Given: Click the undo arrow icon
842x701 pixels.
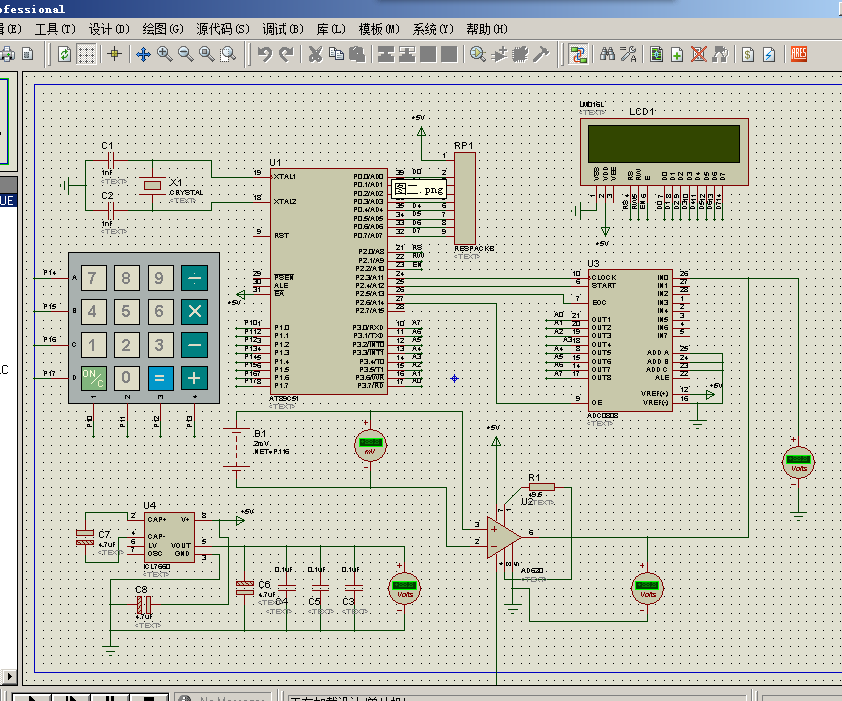Looking at the screenshot, I should click(265, 54).
